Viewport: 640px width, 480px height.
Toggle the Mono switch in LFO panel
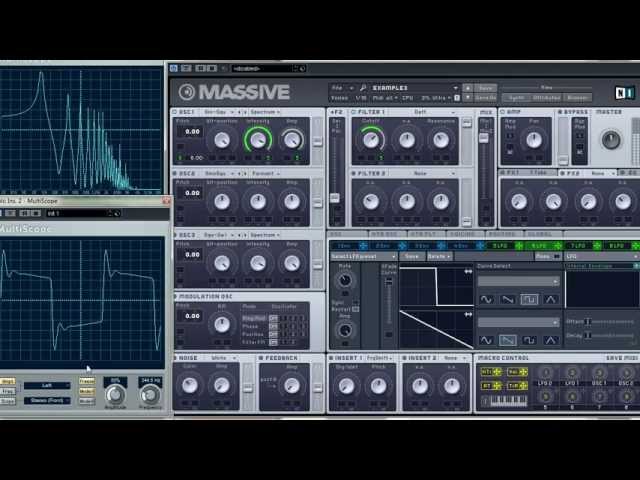click(557, 256)
